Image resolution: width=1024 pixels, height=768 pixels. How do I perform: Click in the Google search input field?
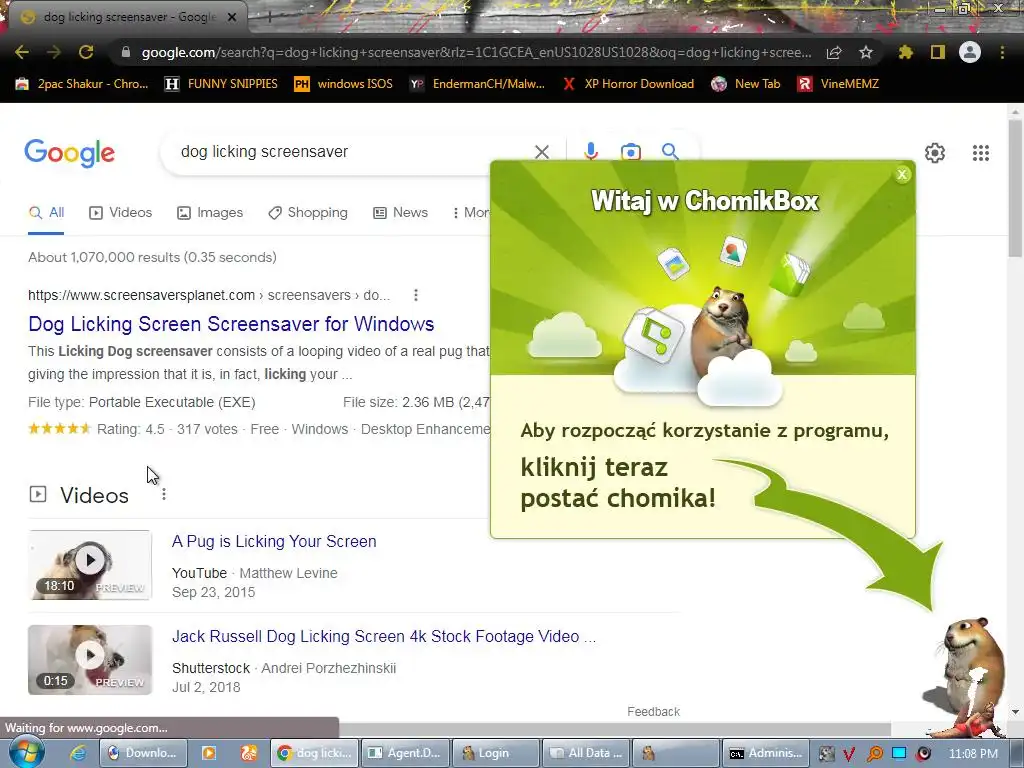tap(353, 152)
